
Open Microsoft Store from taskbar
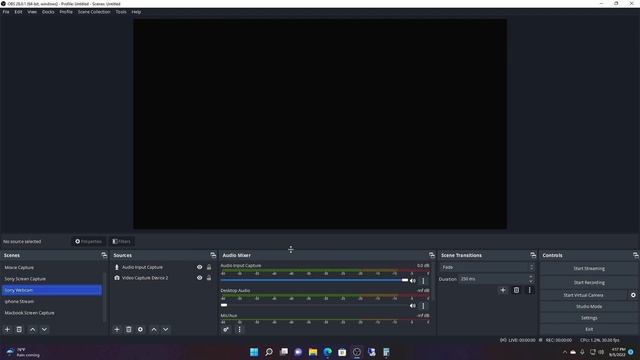click(342, 352)
